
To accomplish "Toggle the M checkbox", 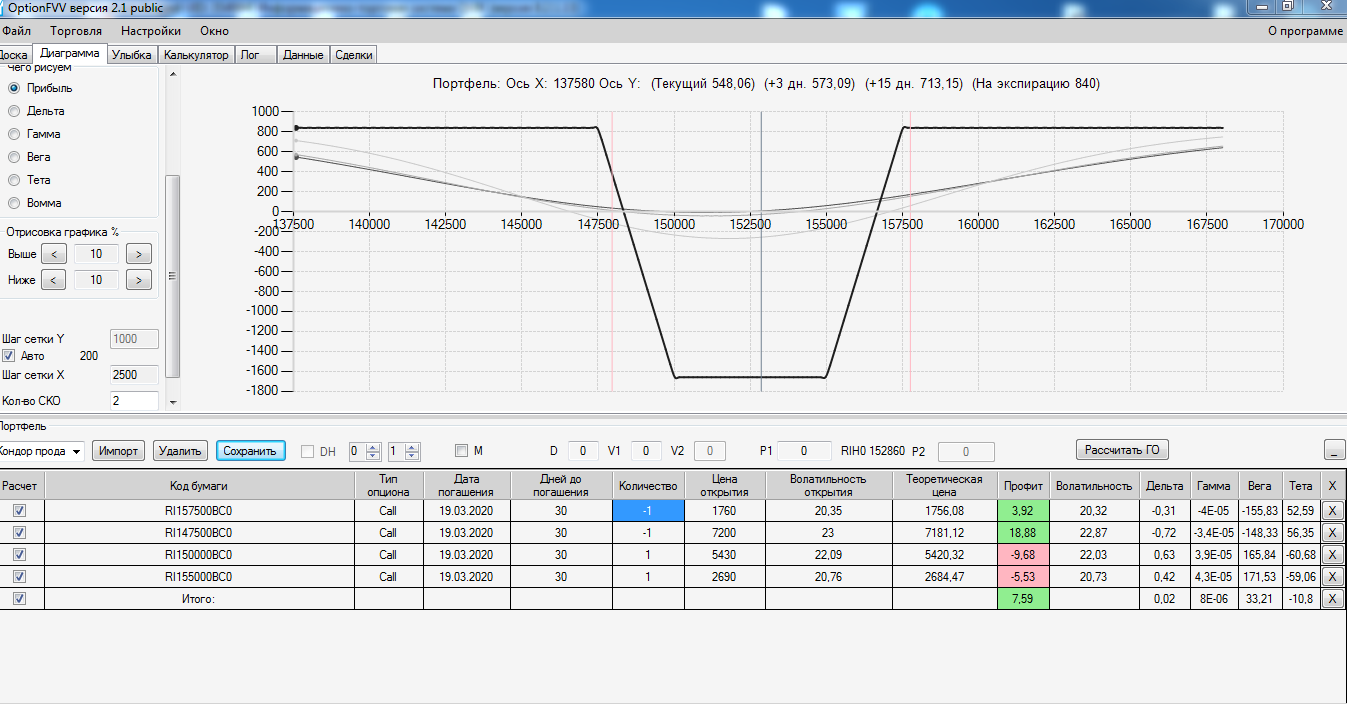I will [x=461, y=451].
